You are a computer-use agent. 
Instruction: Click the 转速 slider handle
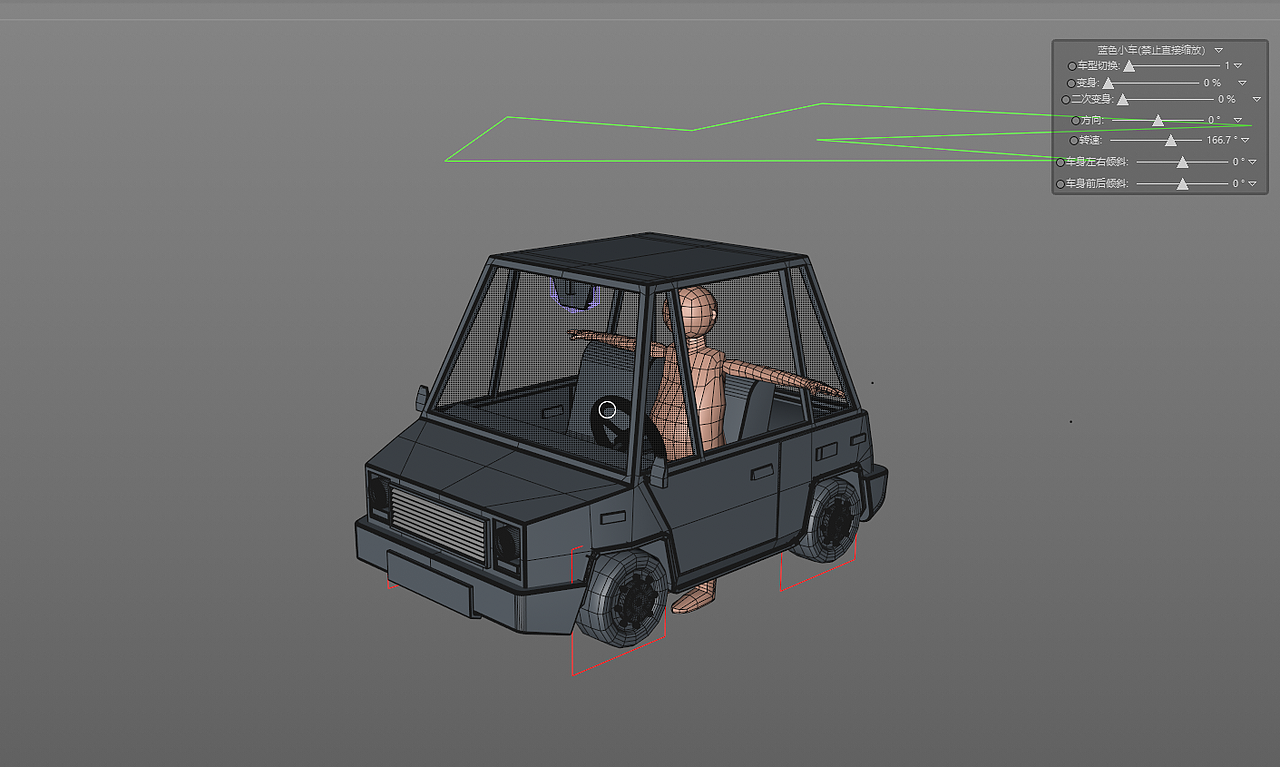click(x=1170, y=141)
